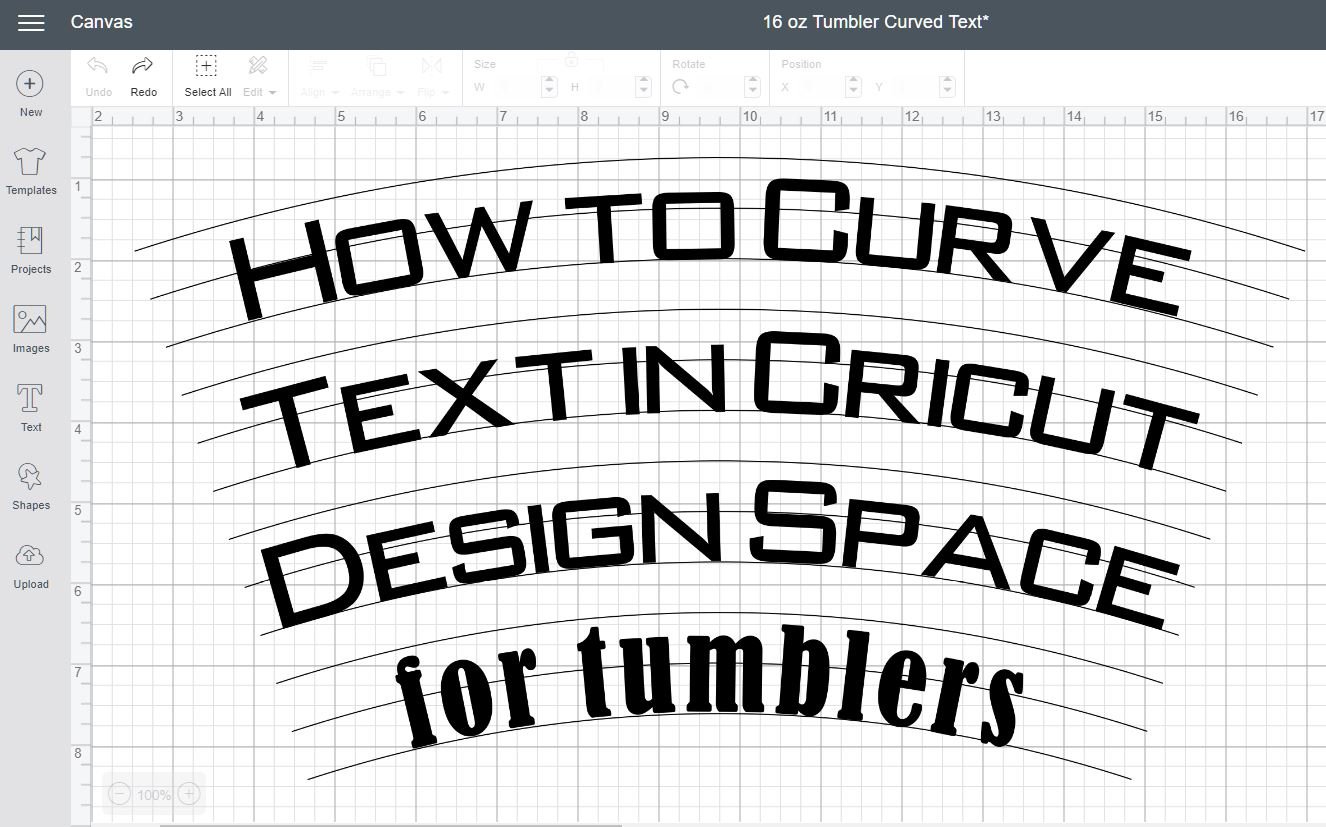
Task: Click the Redo arrow
Action: [143, 66]
